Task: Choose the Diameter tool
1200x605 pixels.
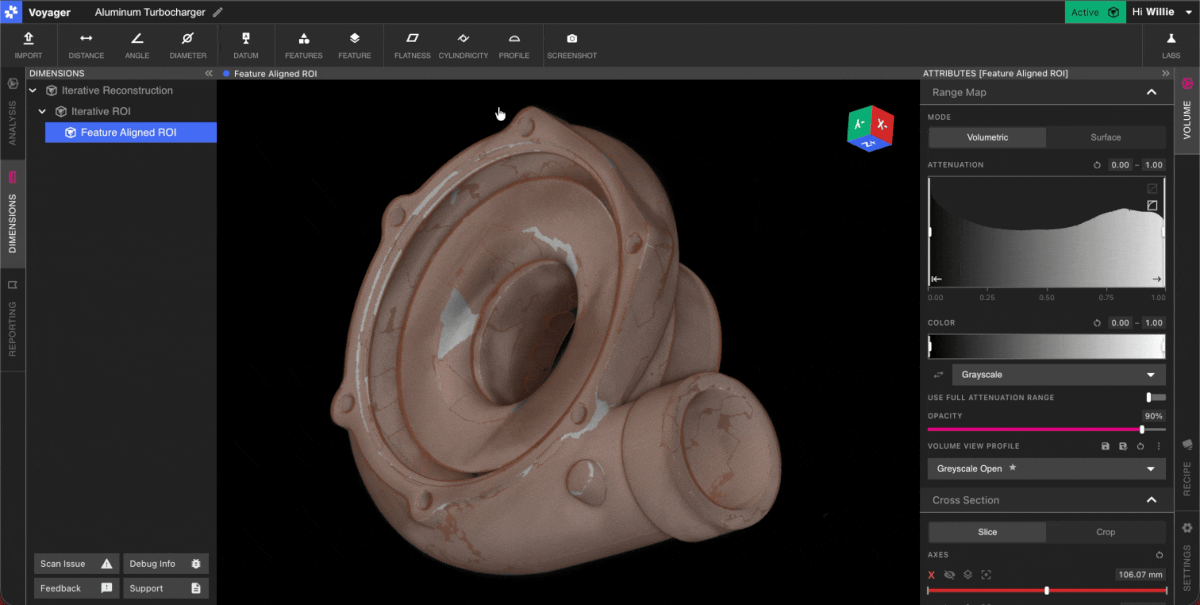Action: coord(188,45)
